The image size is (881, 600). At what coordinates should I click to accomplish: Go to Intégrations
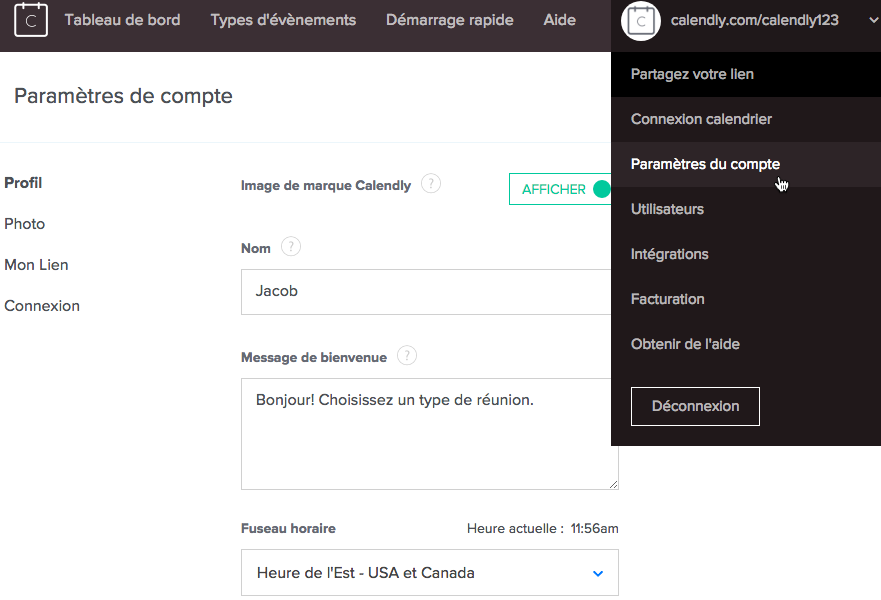click(746, 254)
